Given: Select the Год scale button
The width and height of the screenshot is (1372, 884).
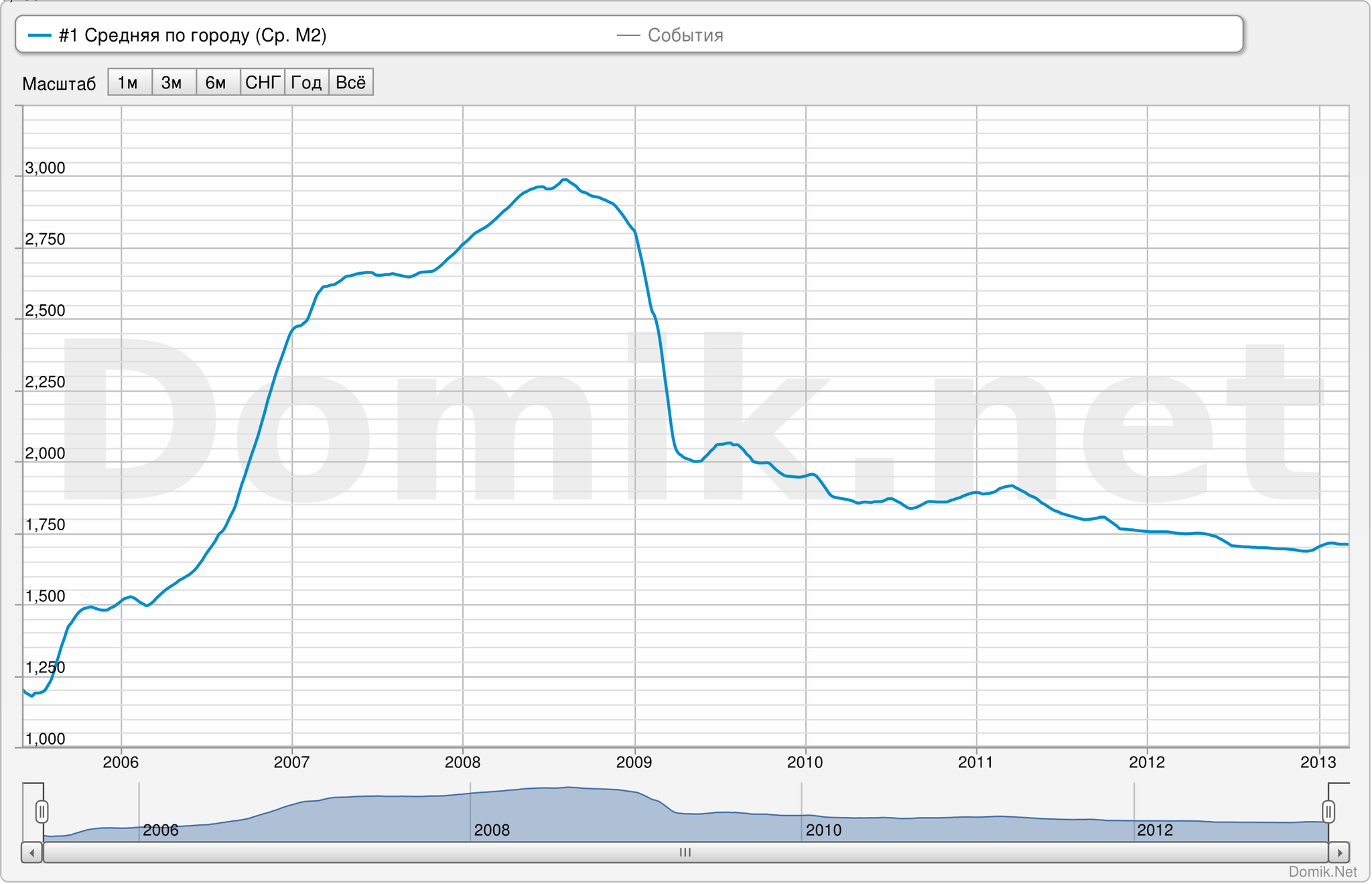Looking at the screenshot, I should (306, 82).
